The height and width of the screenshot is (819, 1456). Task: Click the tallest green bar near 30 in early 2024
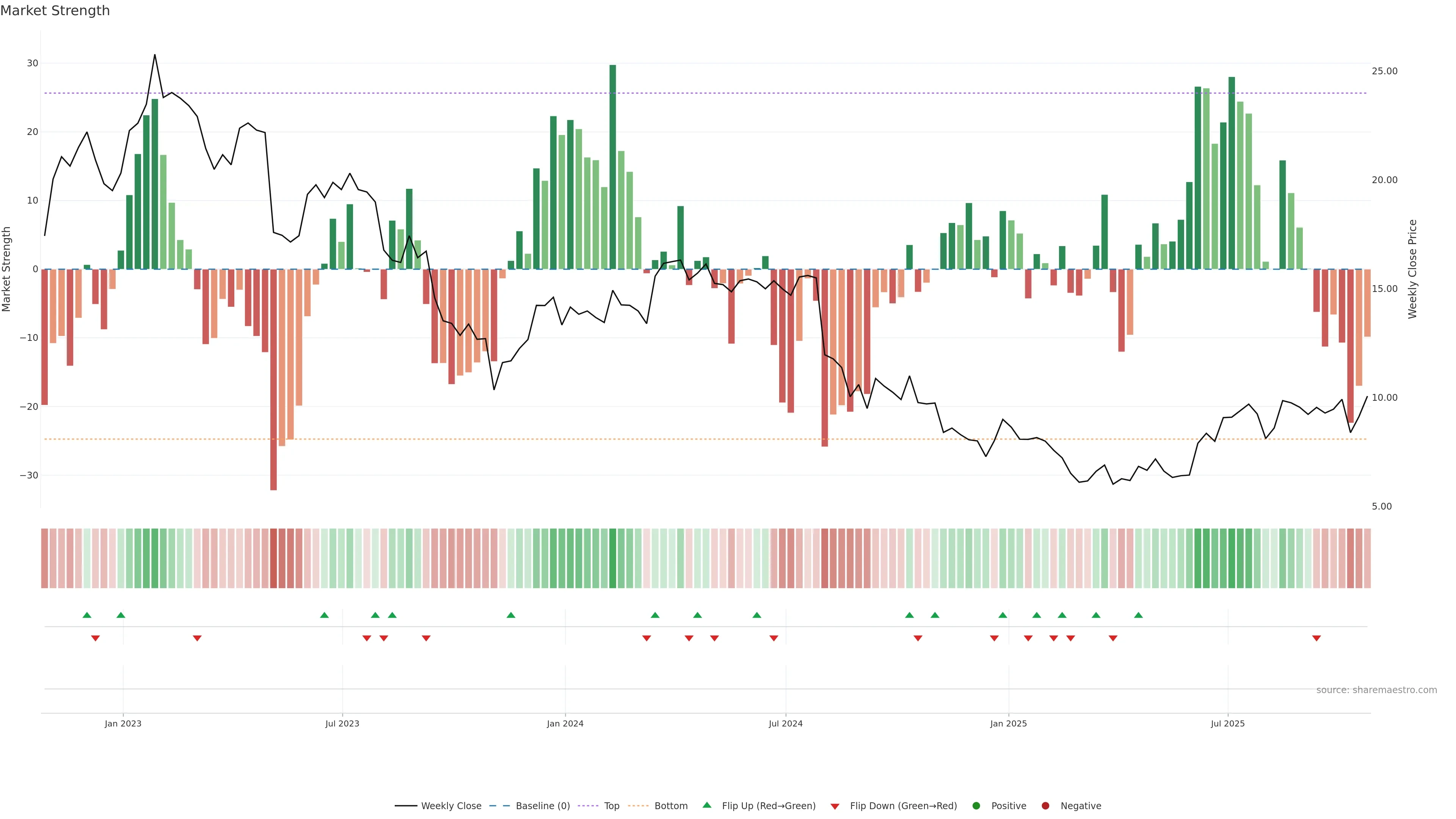613,167
